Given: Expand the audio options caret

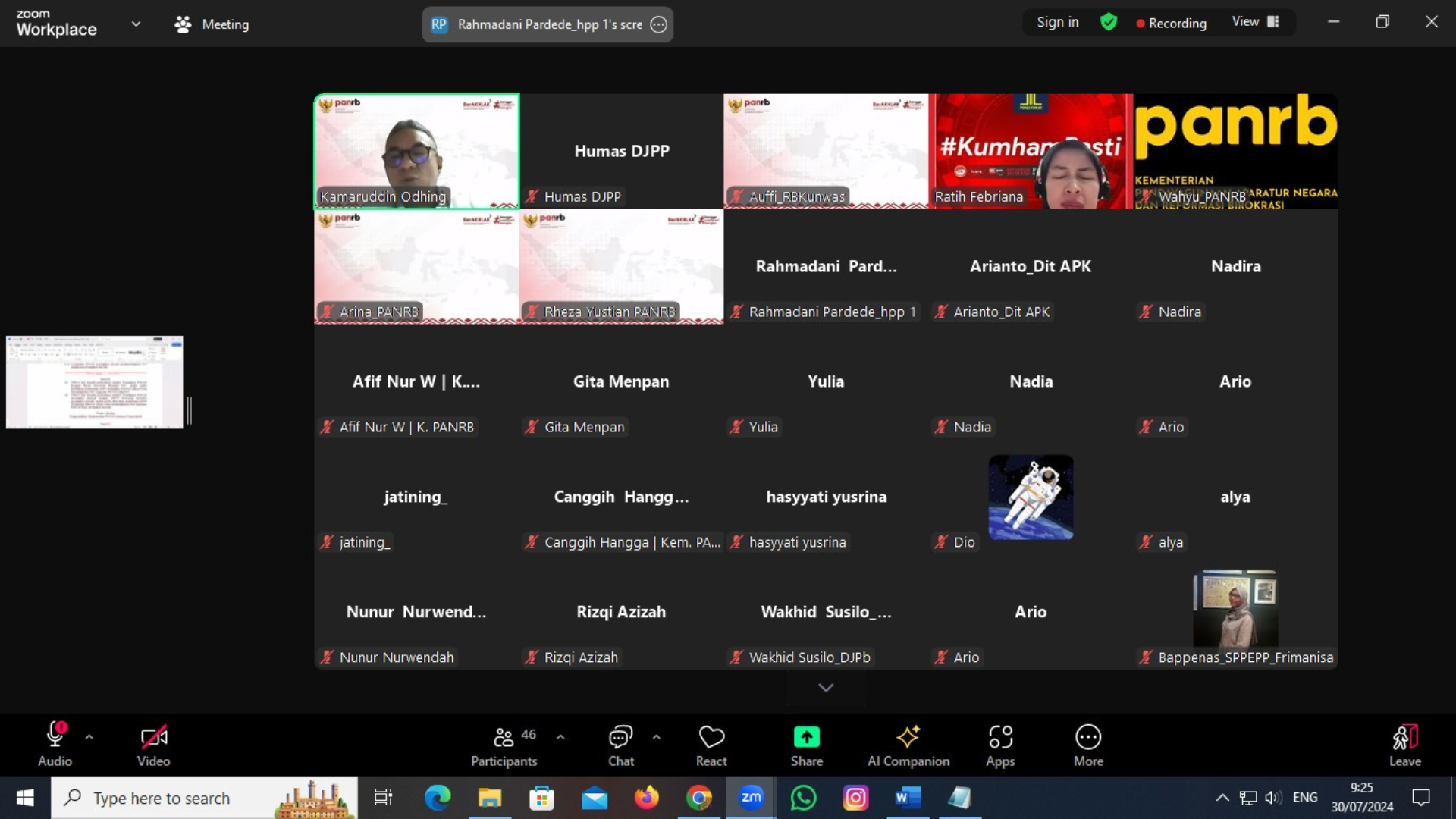Looking at the screenshot, I should click(x=89, y=737).
